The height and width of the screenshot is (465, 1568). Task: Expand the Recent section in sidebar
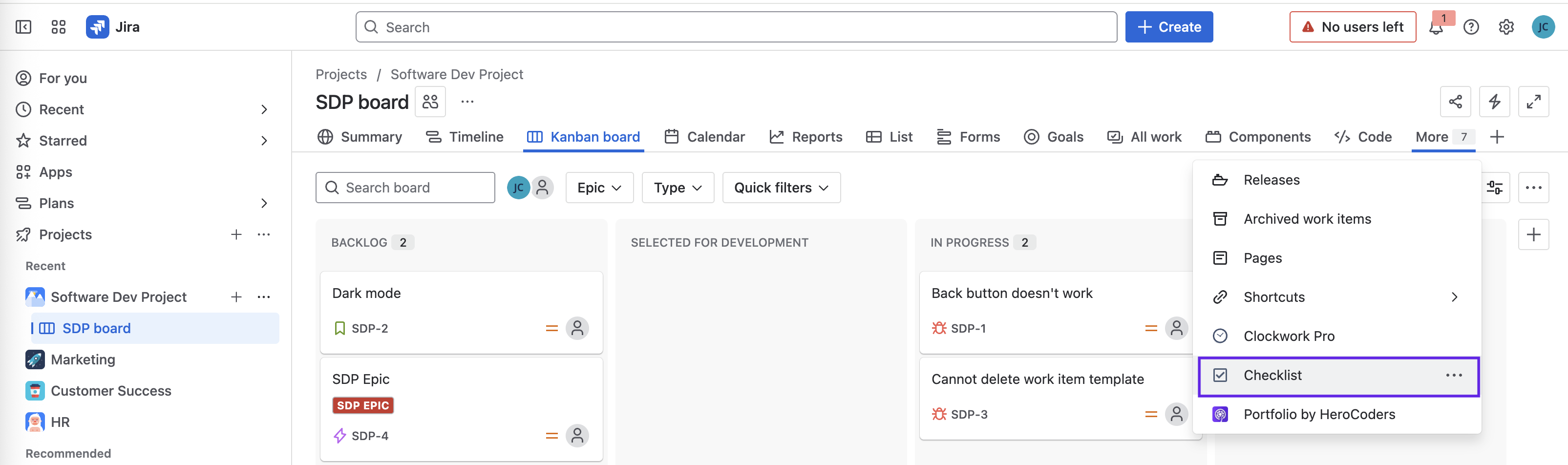264,109
